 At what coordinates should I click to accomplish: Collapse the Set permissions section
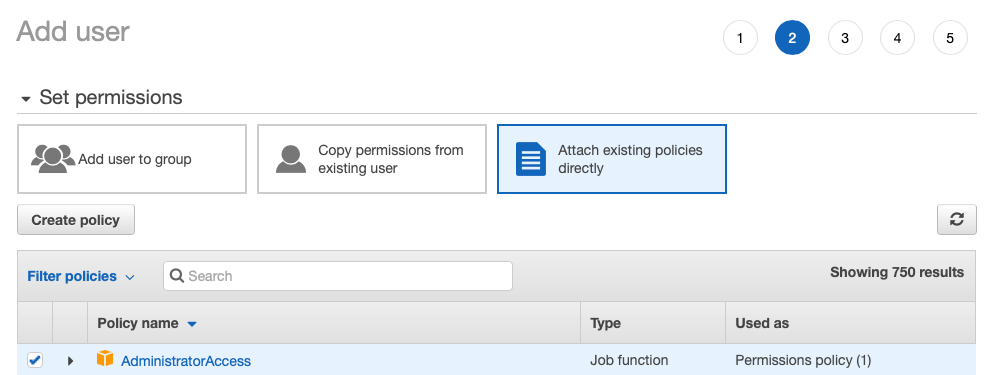pos(26,99)
